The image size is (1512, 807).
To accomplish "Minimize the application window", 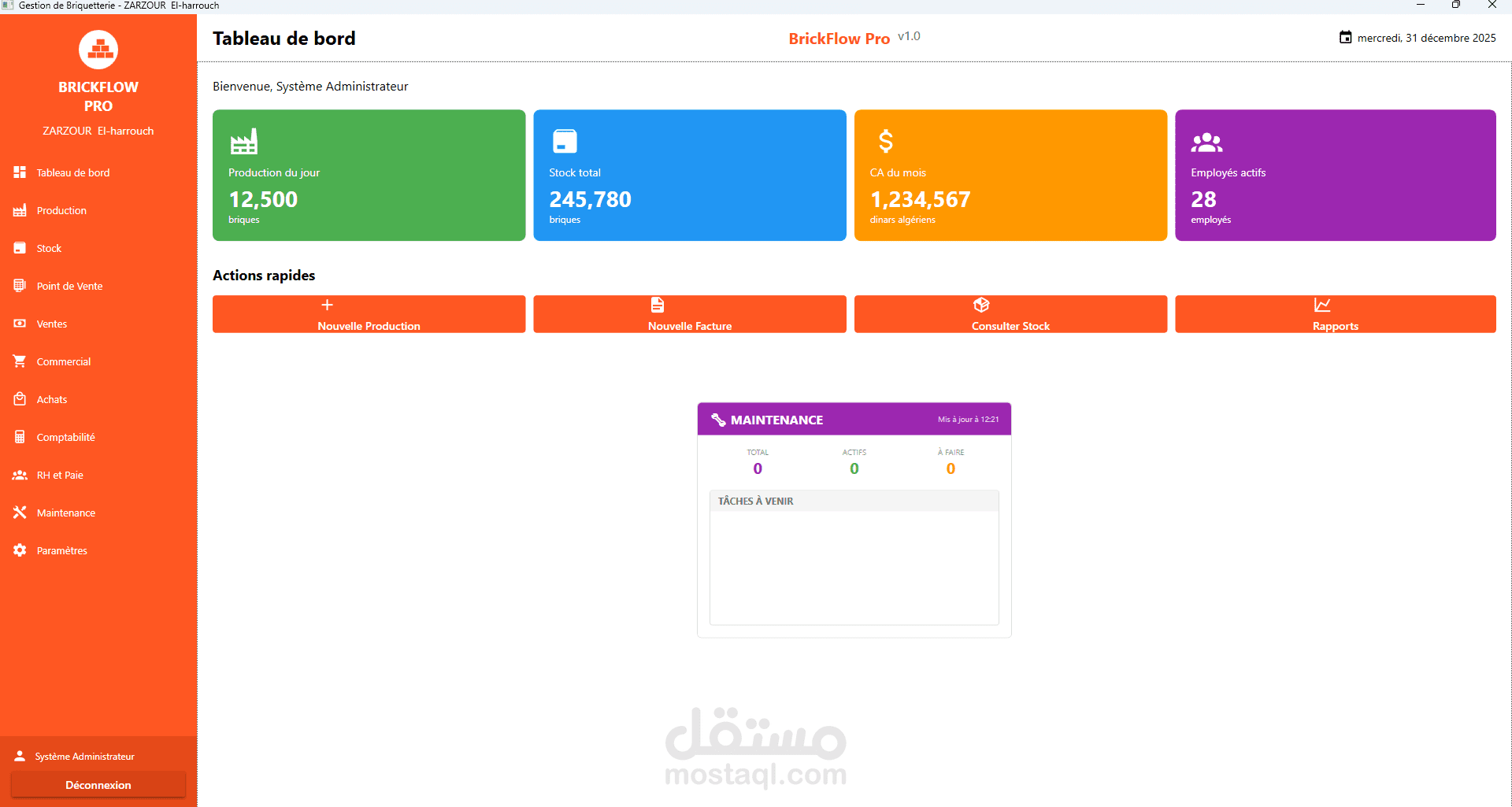I will (1421, 5).
